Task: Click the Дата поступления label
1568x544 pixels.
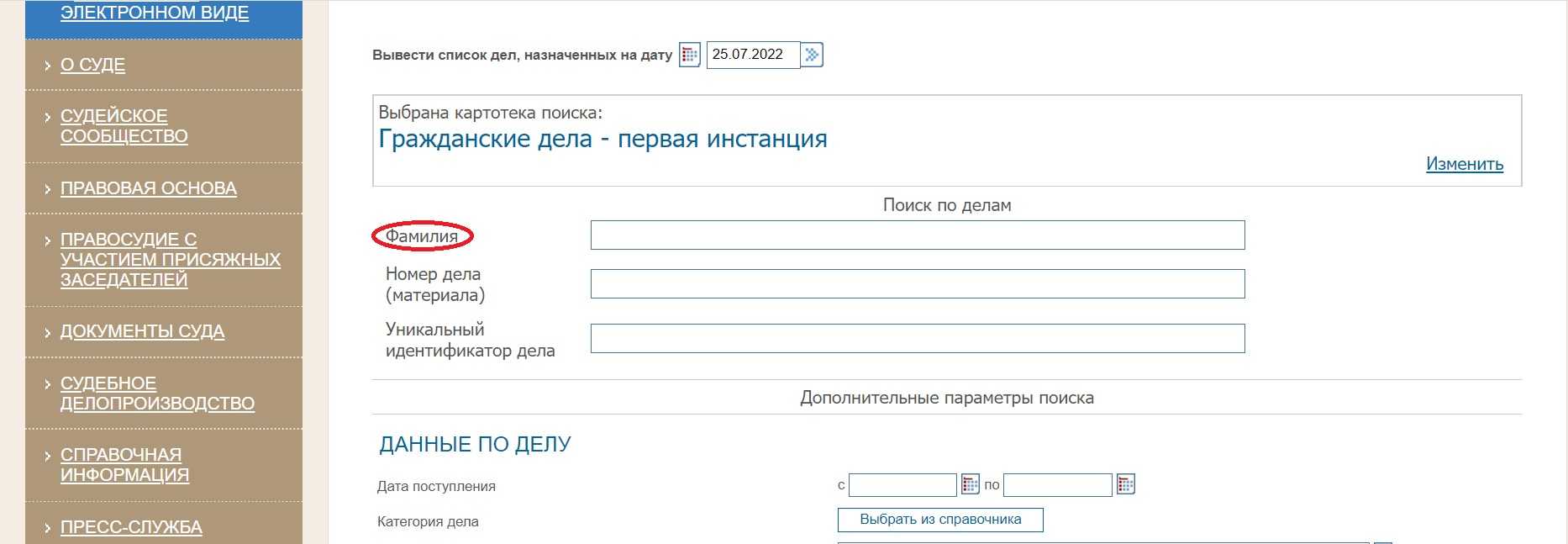Action: tap(436, 486)
